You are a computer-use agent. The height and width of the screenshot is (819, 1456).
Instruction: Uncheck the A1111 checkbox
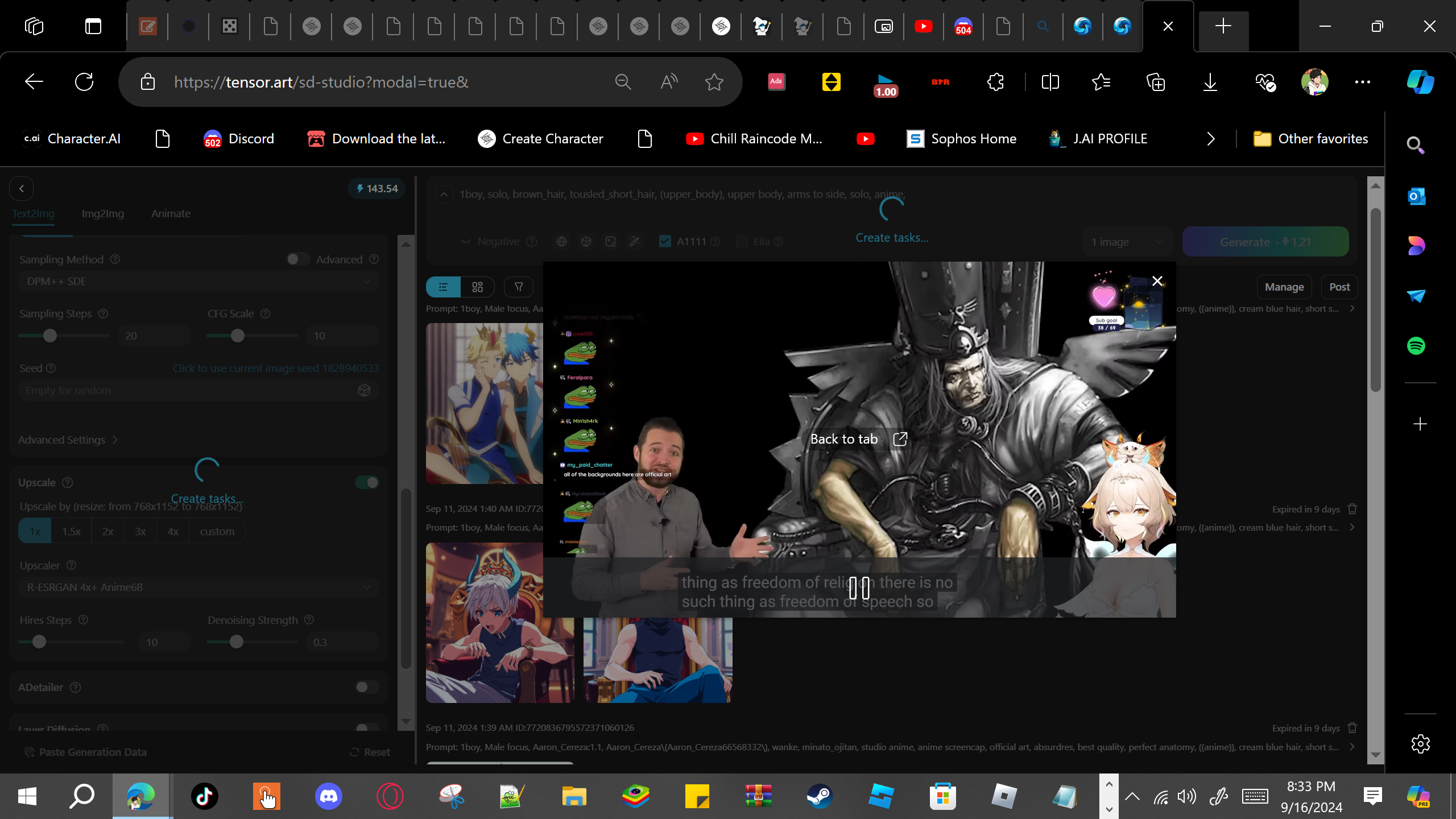pyautogui.click(x=664, y=242)
